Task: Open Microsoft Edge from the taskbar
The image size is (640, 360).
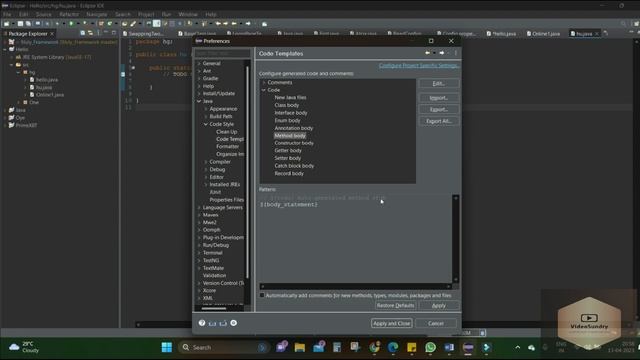Action: (x=393, y=347)
